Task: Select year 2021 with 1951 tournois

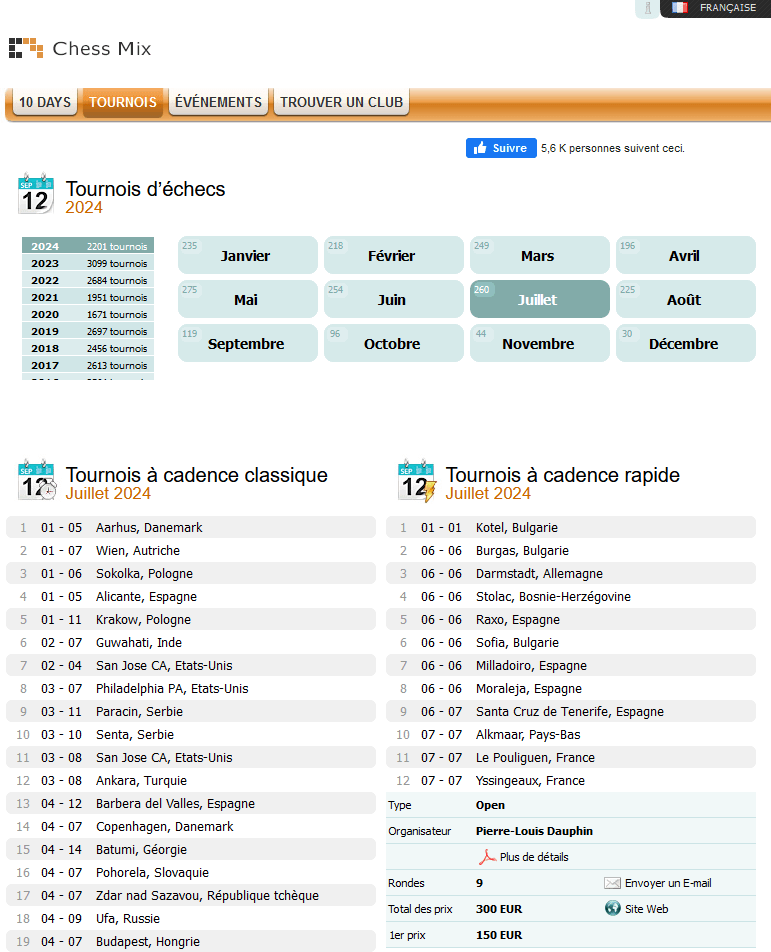Action: tap(88, 297)
